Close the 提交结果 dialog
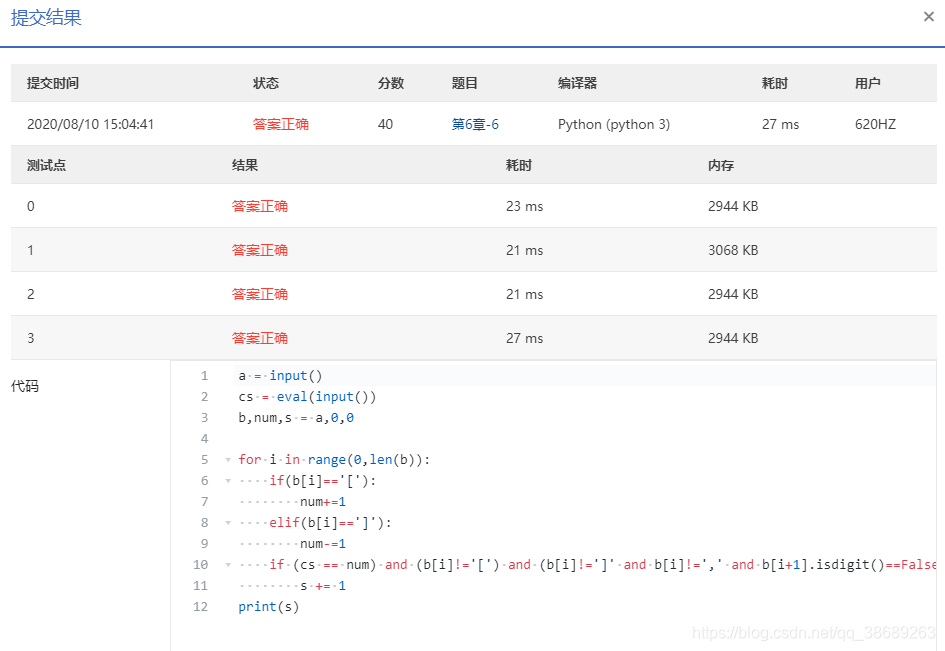Image resolution: width=945 pixels, height=651 pixels. tap(928, 16)
